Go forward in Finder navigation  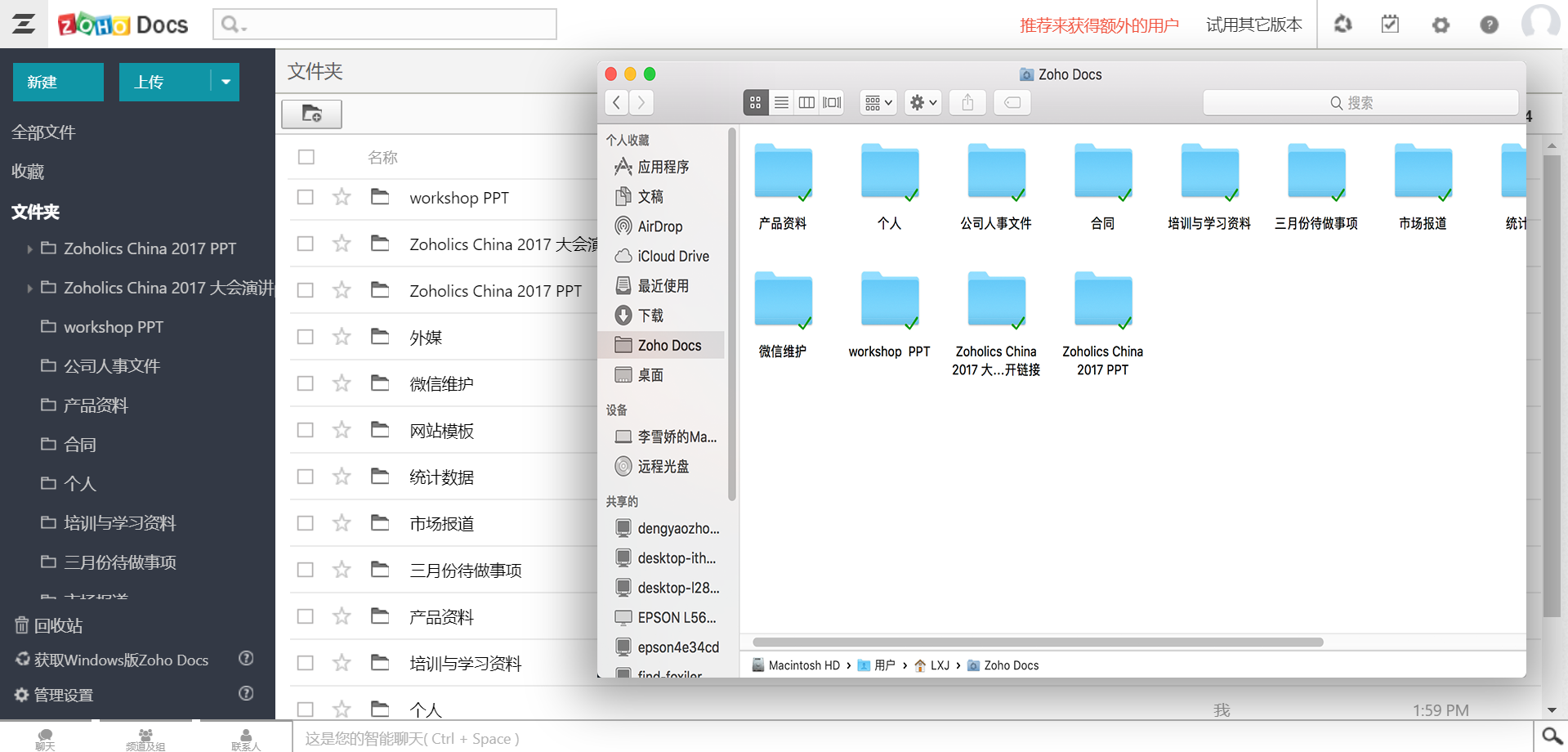click(x=642, y=102)
